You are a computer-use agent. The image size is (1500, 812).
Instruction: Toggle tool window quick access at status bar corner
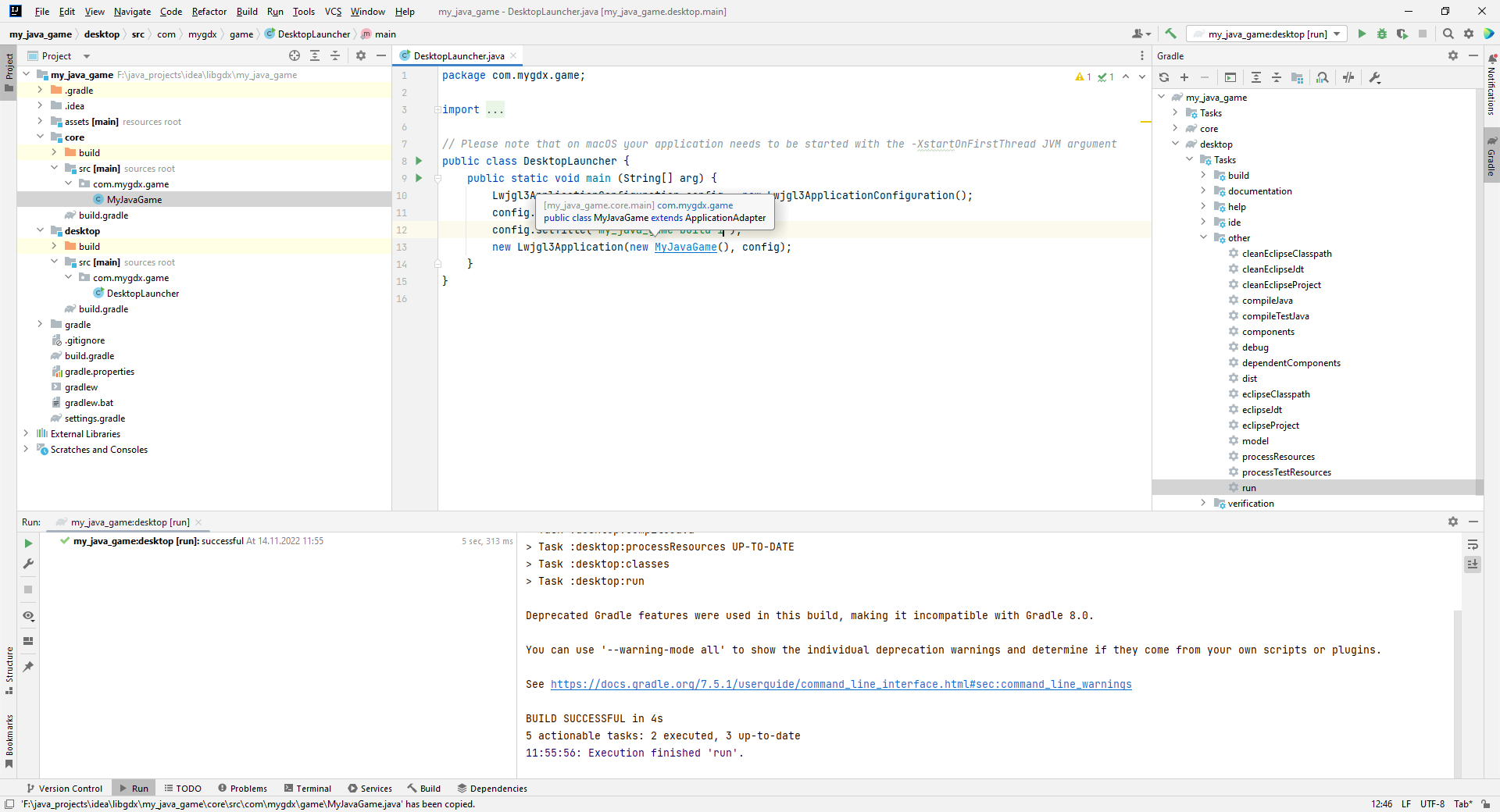[9, 804]
